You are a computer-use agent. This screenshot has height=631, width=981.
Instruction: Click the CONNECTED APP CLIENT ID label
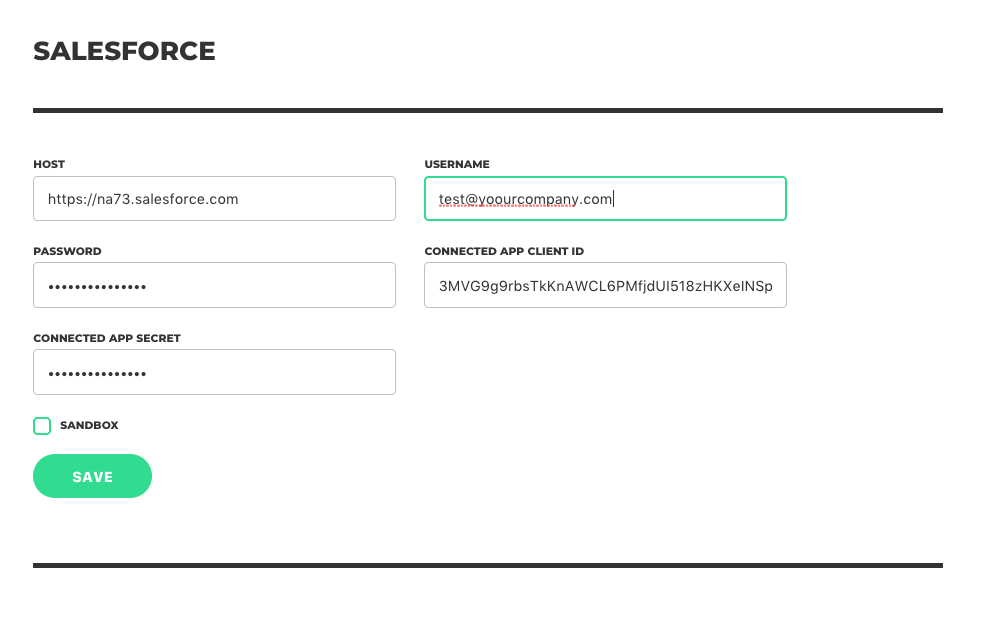coord(504,251)
